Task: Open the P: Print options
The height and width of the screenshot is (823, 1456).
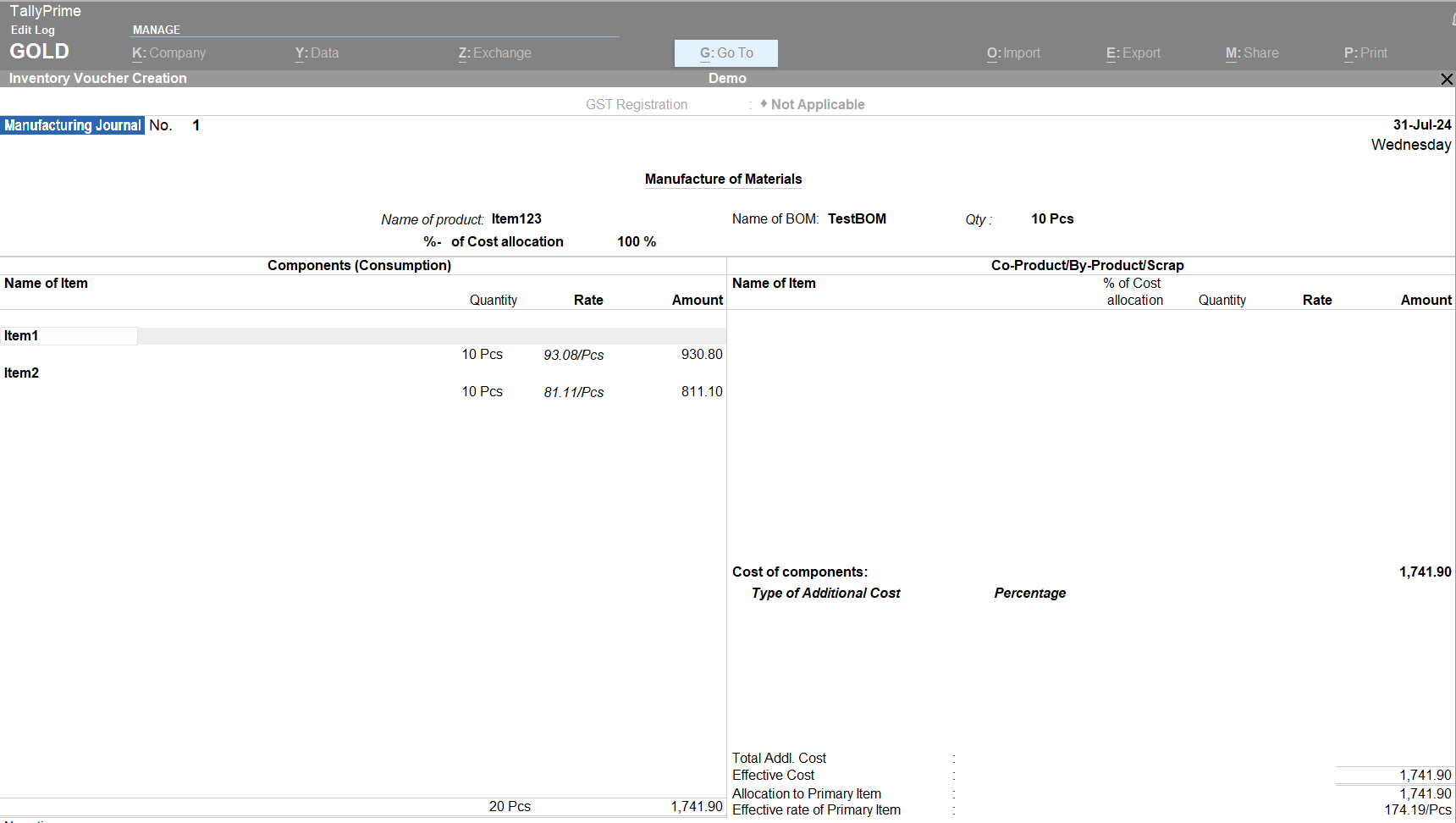Action: (x=1365, y=52)
